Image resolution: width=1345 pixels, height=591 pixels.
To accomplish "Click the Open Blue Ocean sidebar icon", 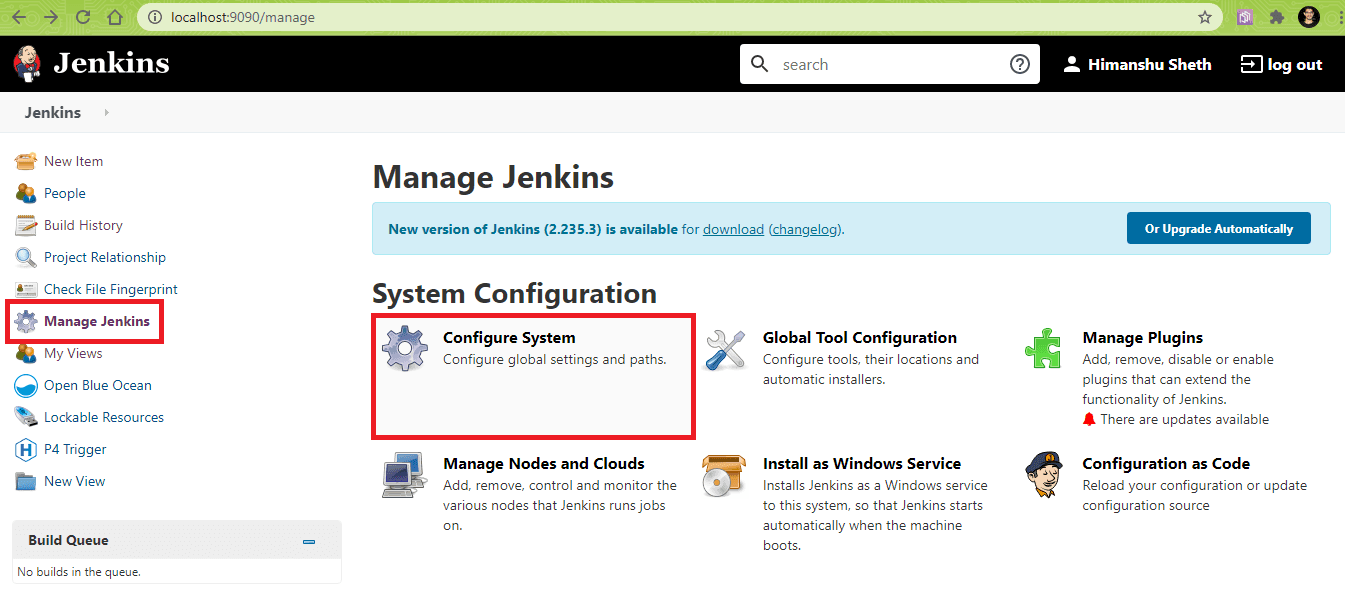I will pyautogui.click(x=26, y=386).
